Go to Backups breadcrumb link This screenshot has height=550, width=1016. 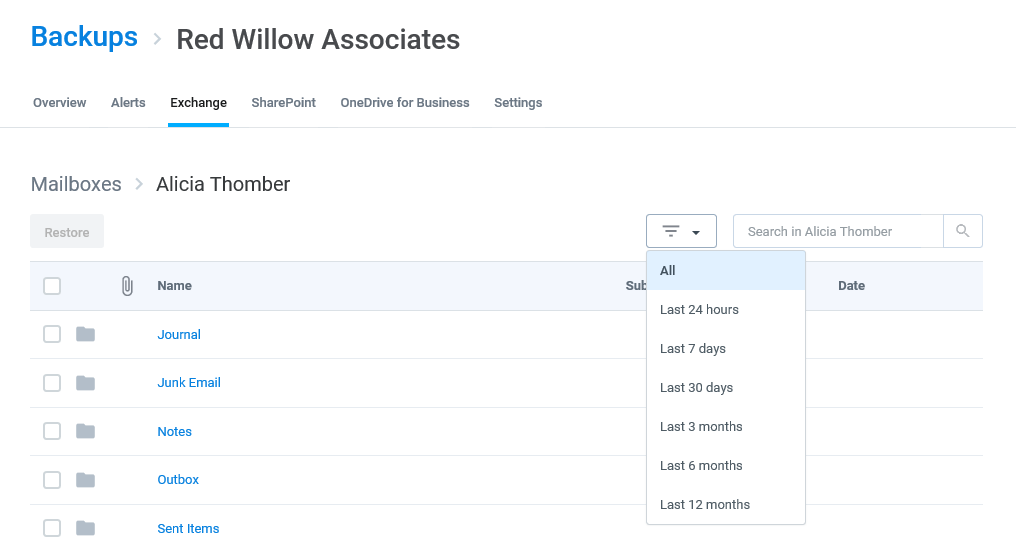84,37
